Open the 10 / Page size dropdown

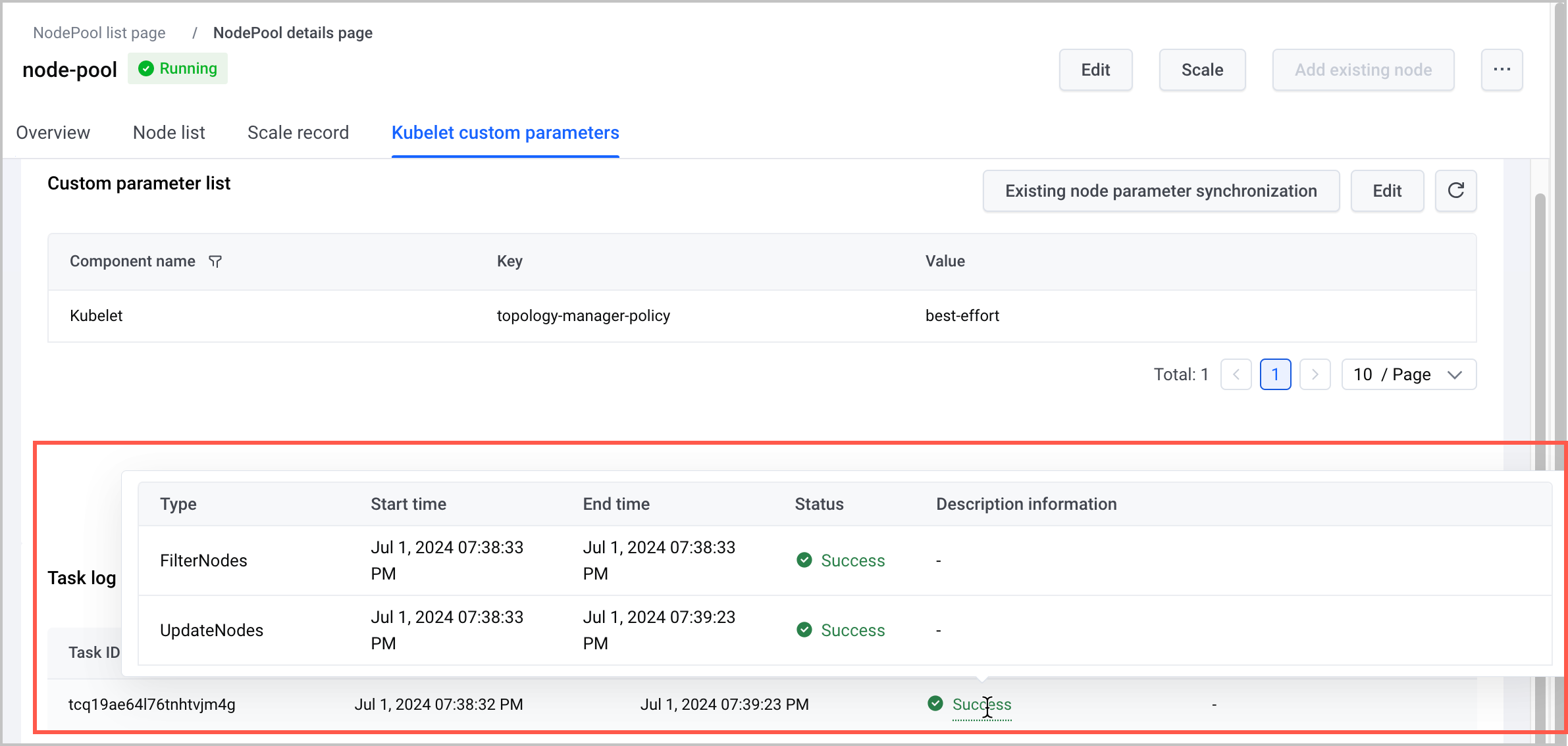[1409, 374]
